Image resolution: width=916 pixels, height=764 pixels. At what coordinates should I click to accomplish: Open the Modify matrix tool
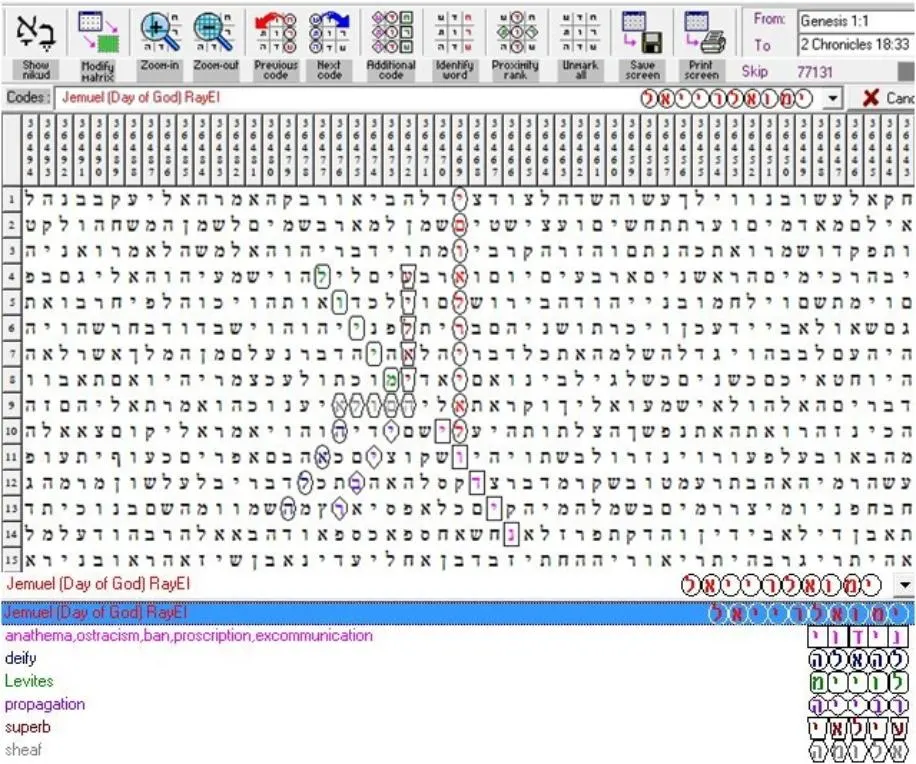[x=98, y=33]
